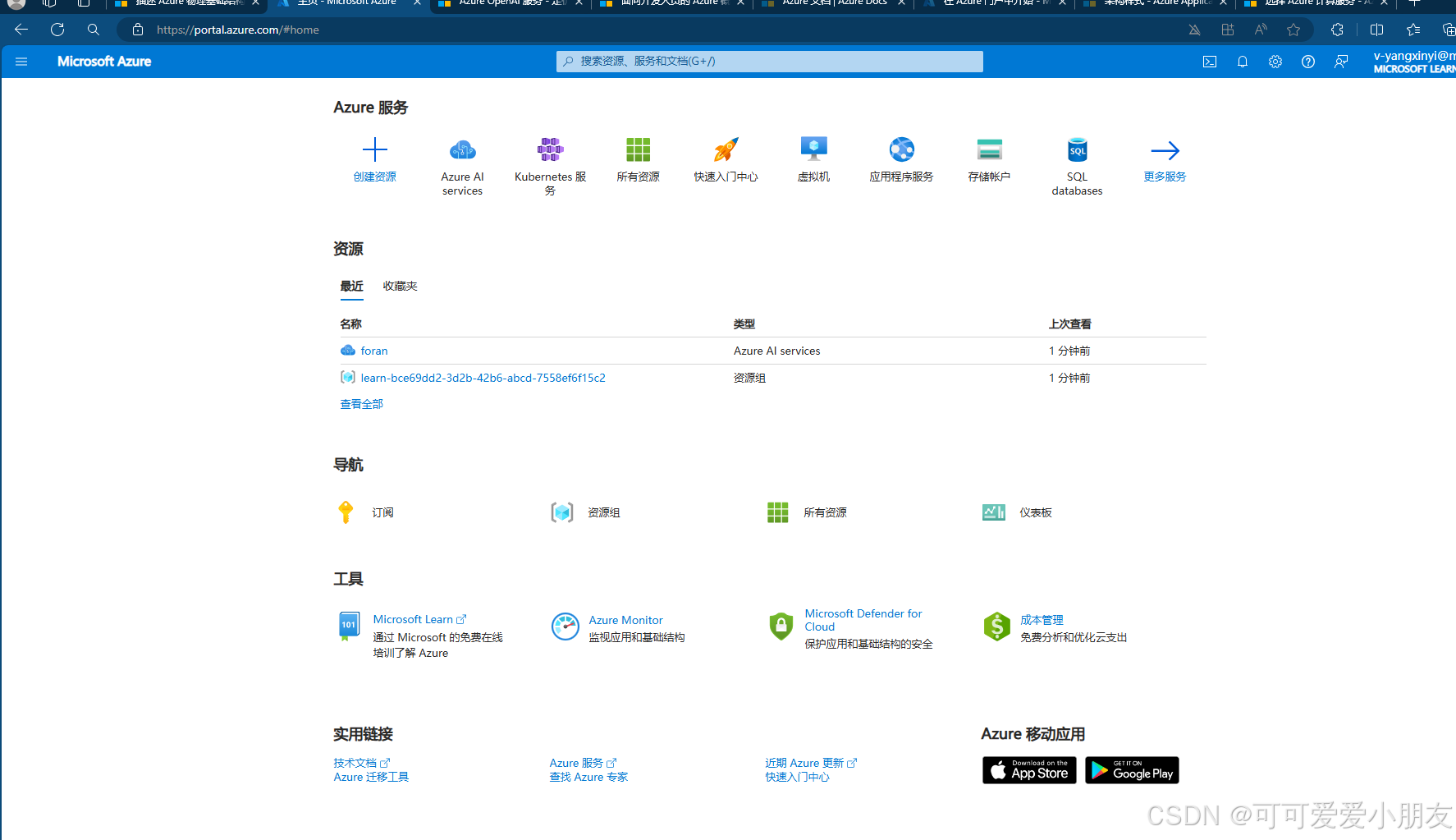The width and height of the screenshot is (1456, 840).
Task: Switch to the Favorites resources tab
Action: [x=401, y=286]
